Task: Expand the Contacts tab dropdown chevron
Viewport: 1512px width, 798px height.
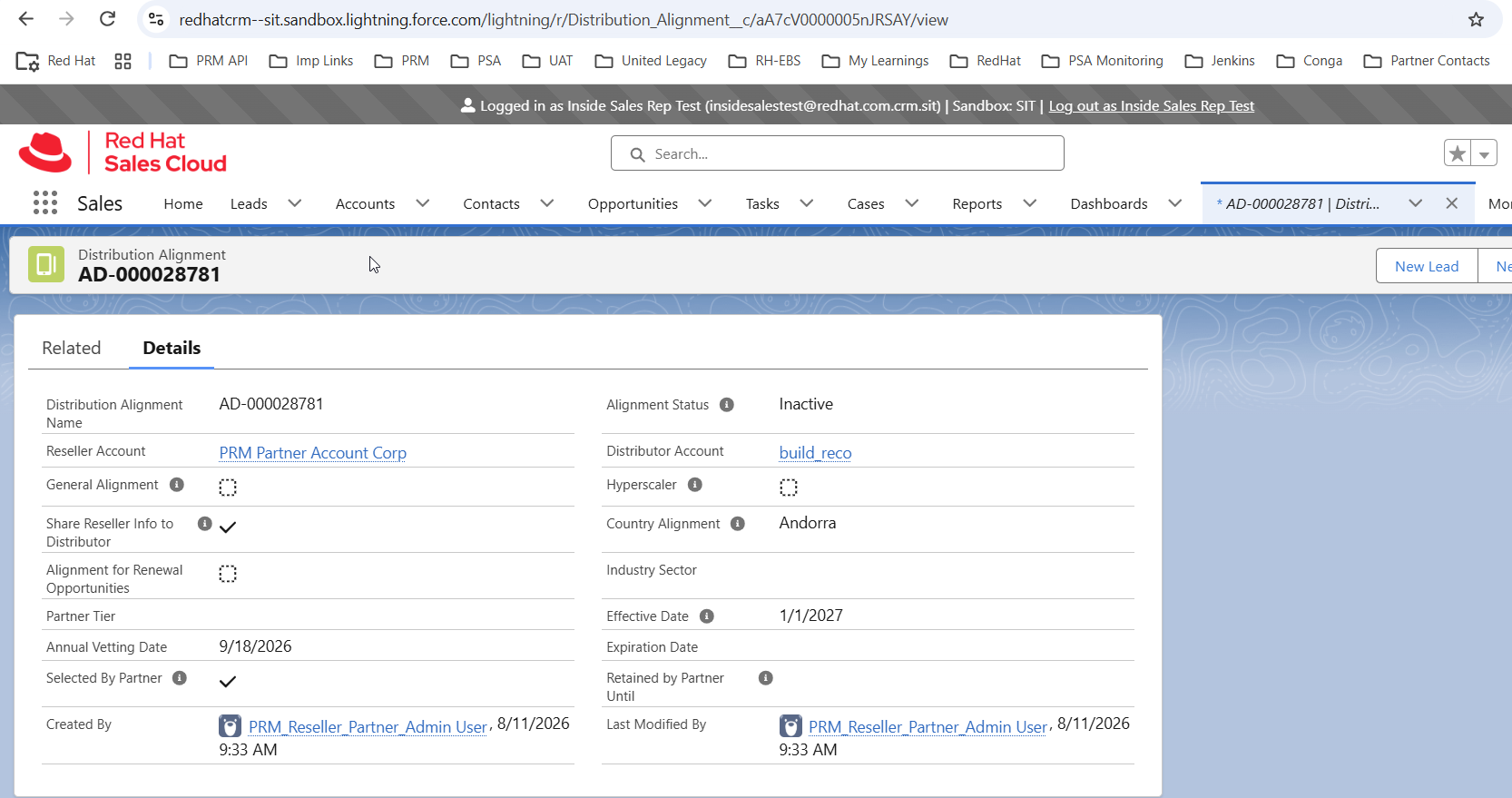Action: pos(547,203)
